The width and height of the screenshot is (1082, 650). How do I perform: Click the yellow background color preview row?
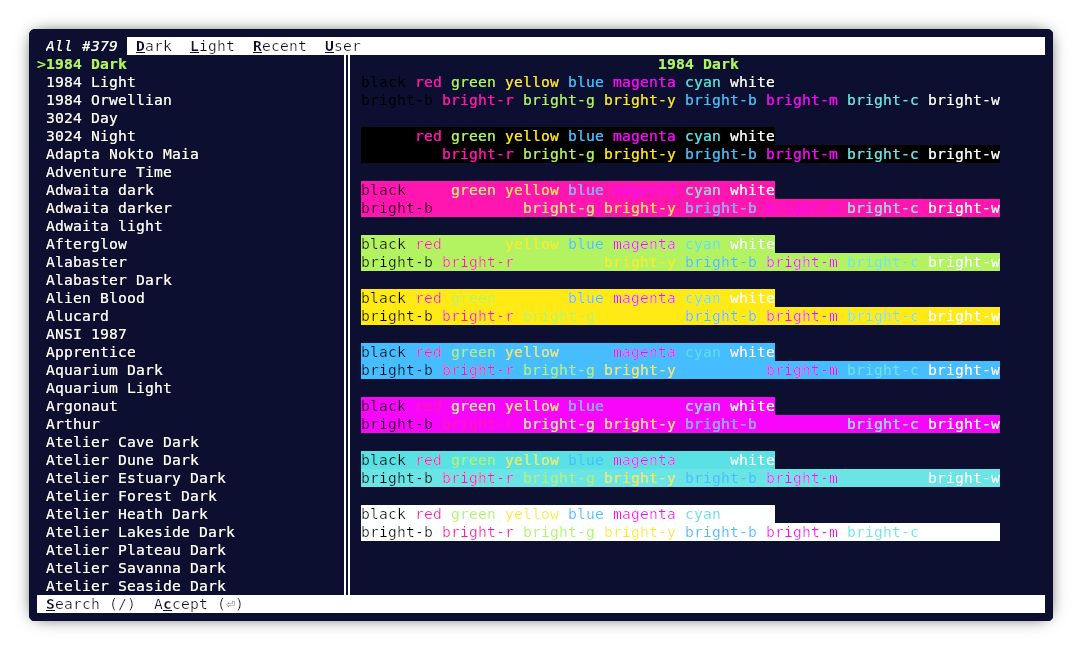[x=680, y=307]
